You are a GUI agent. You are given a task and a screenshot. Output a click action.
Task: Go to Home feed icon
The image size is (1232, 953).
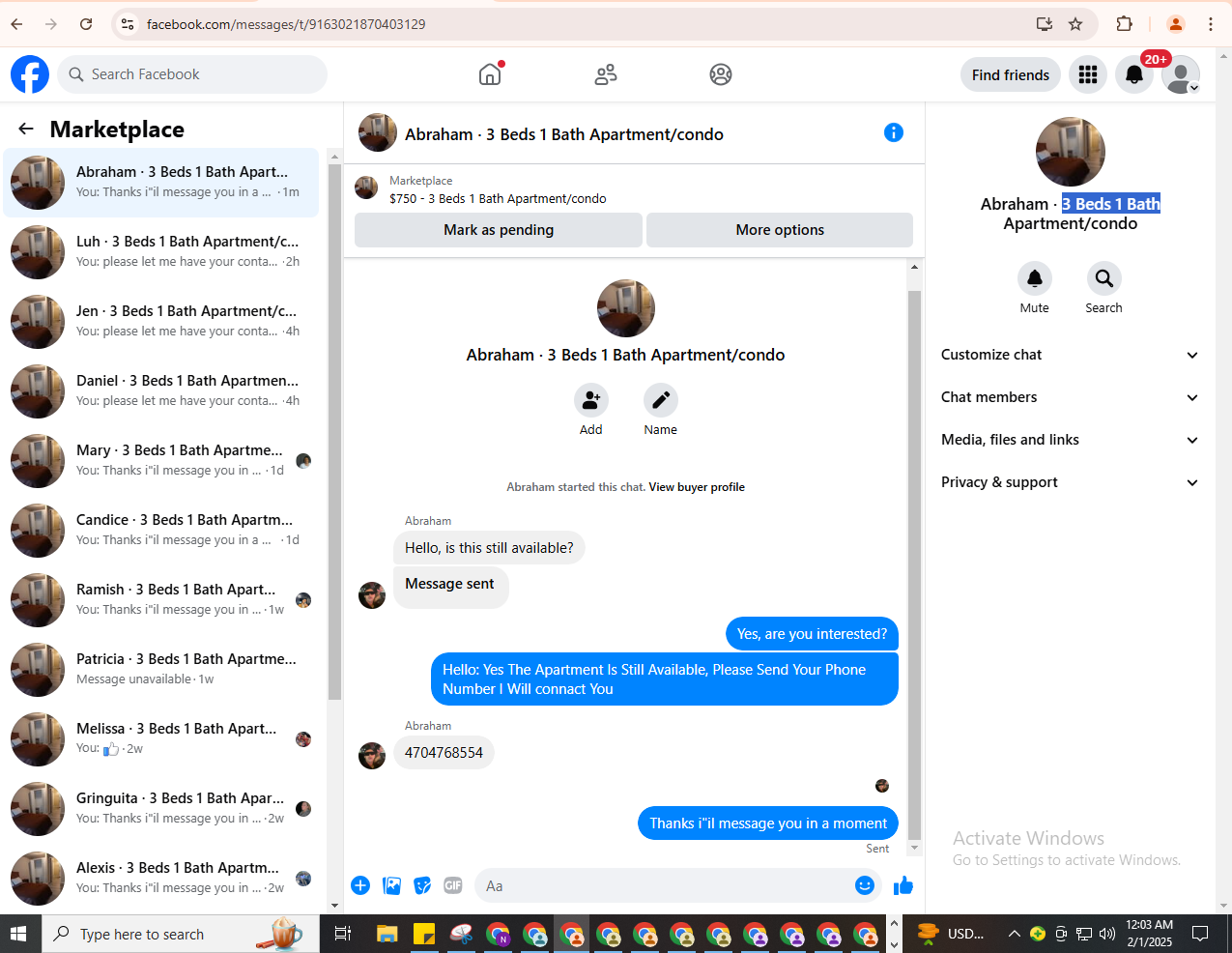tap(490, 74)
